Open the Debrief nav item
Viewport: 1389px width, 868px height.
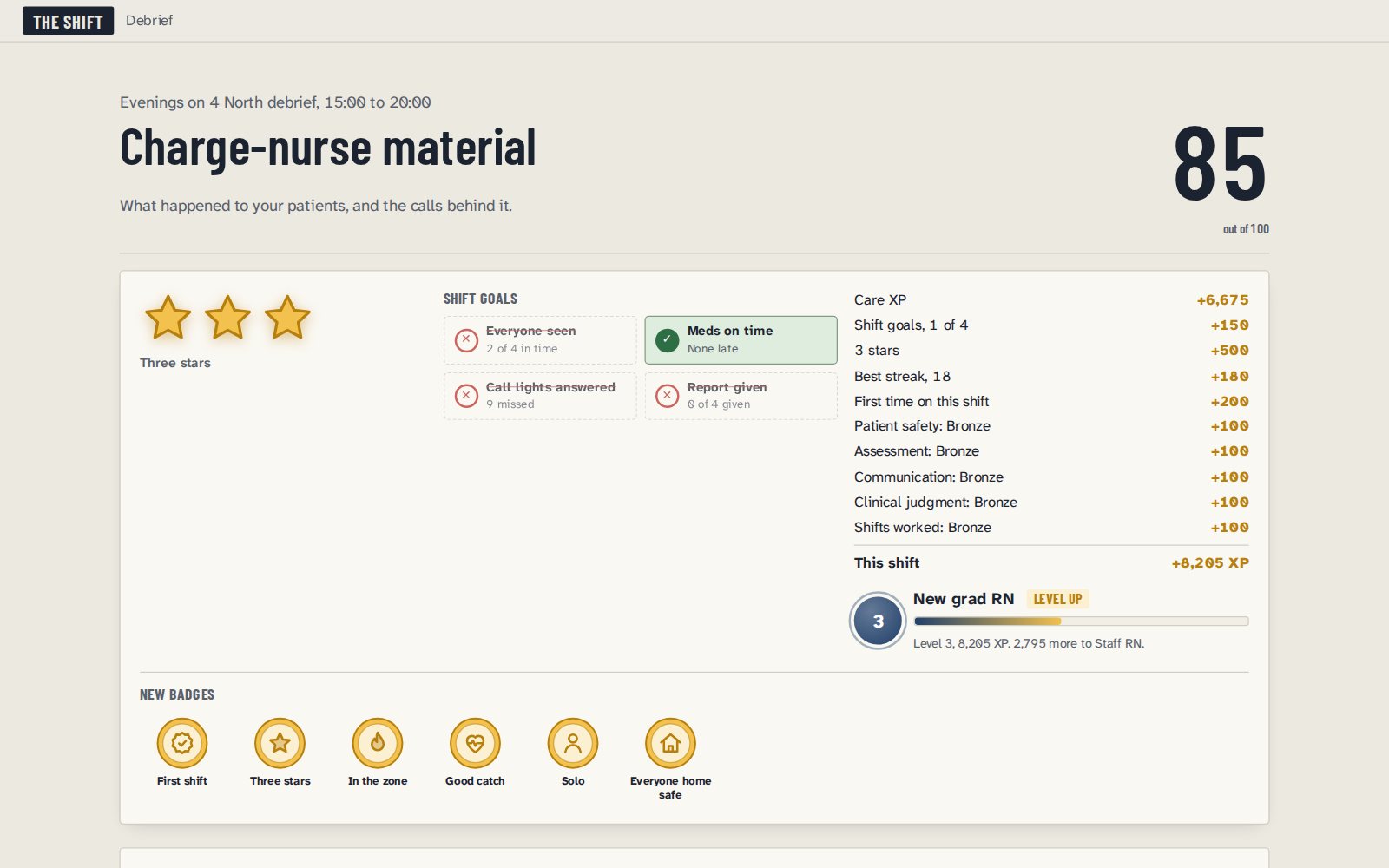click(x=149, y=20)
